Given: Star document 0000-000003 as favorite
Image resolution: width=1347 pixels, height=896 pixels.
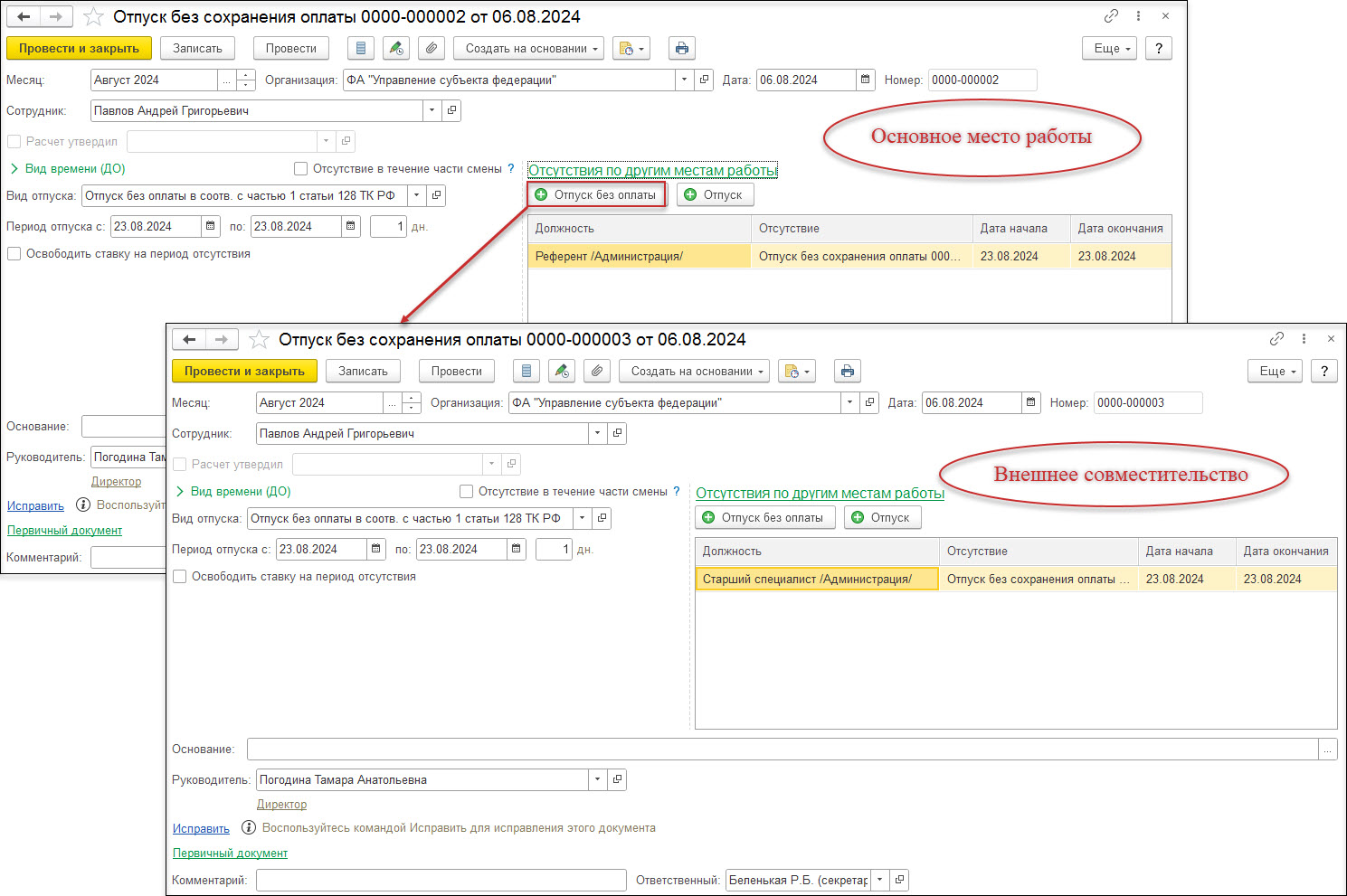Looking at the screenshot, I should (x=259, y=340).
